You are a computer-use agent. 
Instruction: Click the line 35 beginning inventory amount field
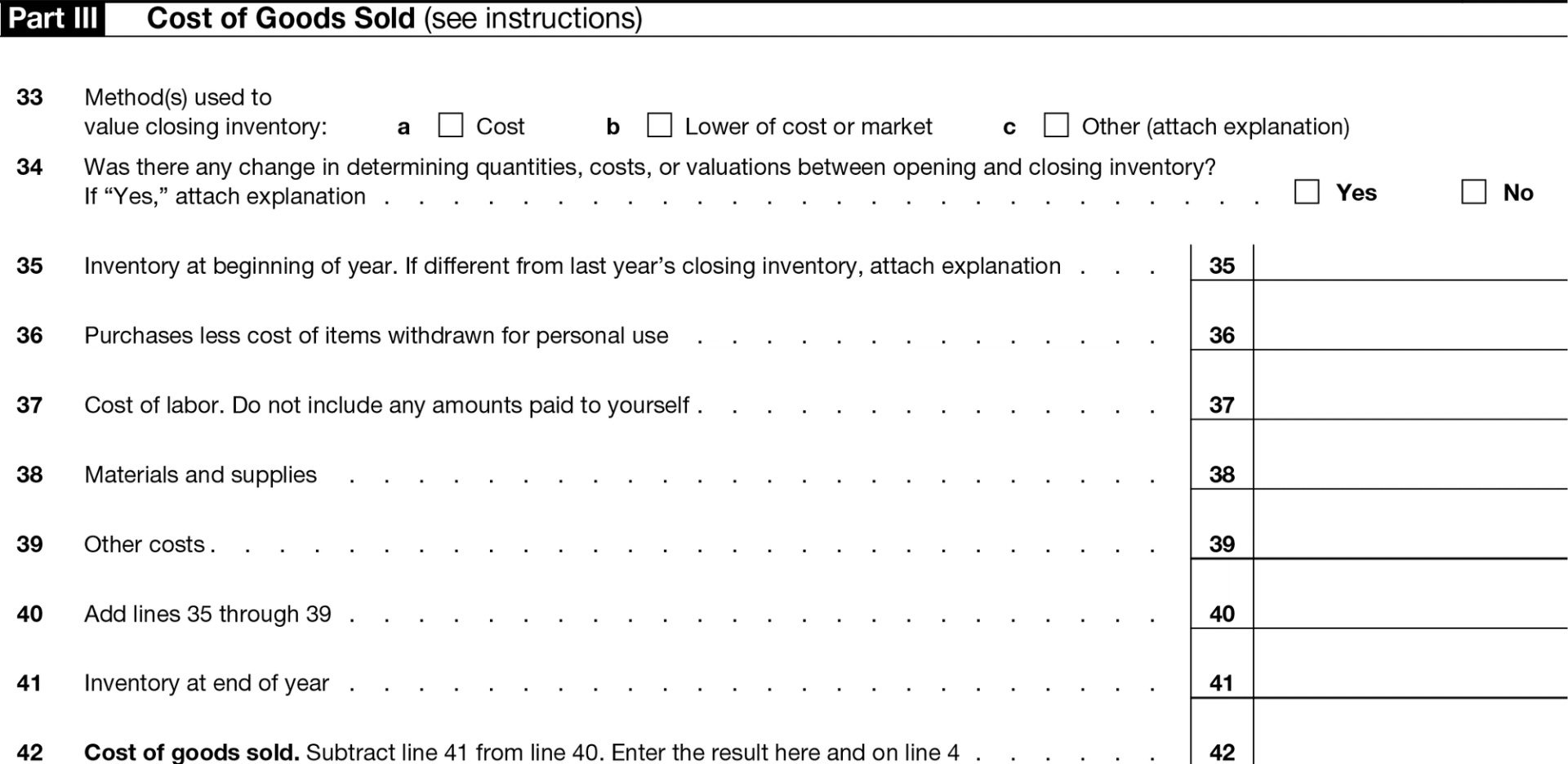[1410, 262]
